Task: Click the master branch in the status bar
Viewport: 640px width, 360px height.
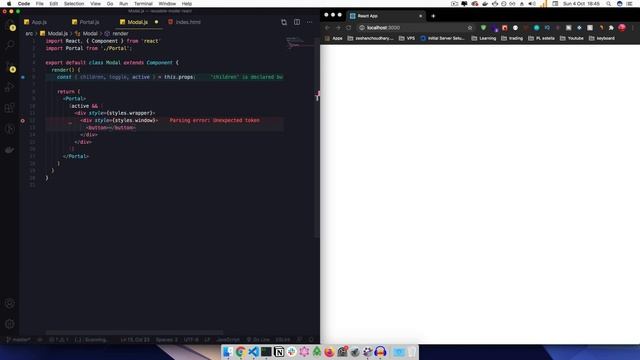Action: point(19,340)
